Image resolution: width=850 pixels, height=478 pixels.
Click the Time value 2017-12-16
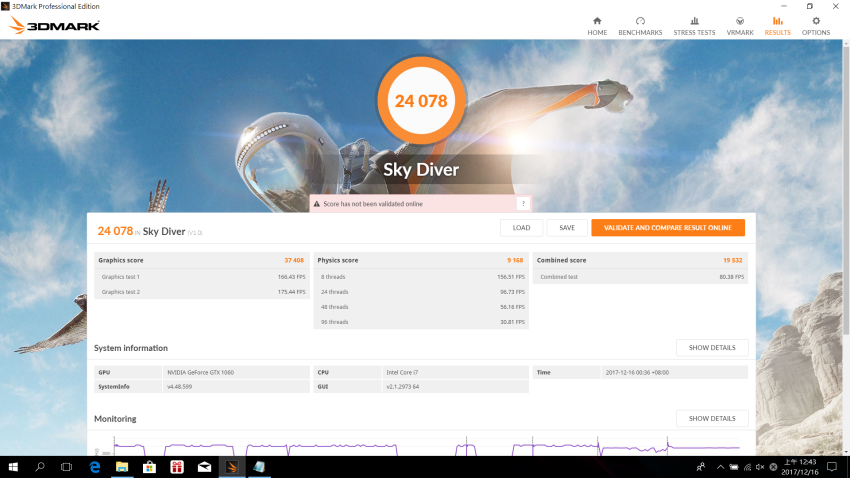coord(637,372)
